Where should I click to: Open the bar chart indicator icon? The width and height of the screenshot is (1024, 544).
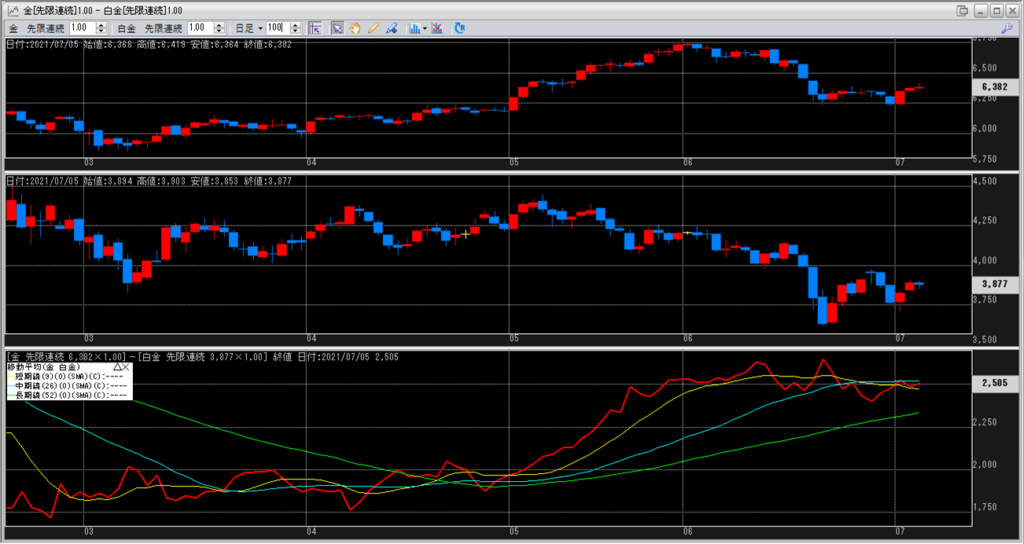(414, 27)
